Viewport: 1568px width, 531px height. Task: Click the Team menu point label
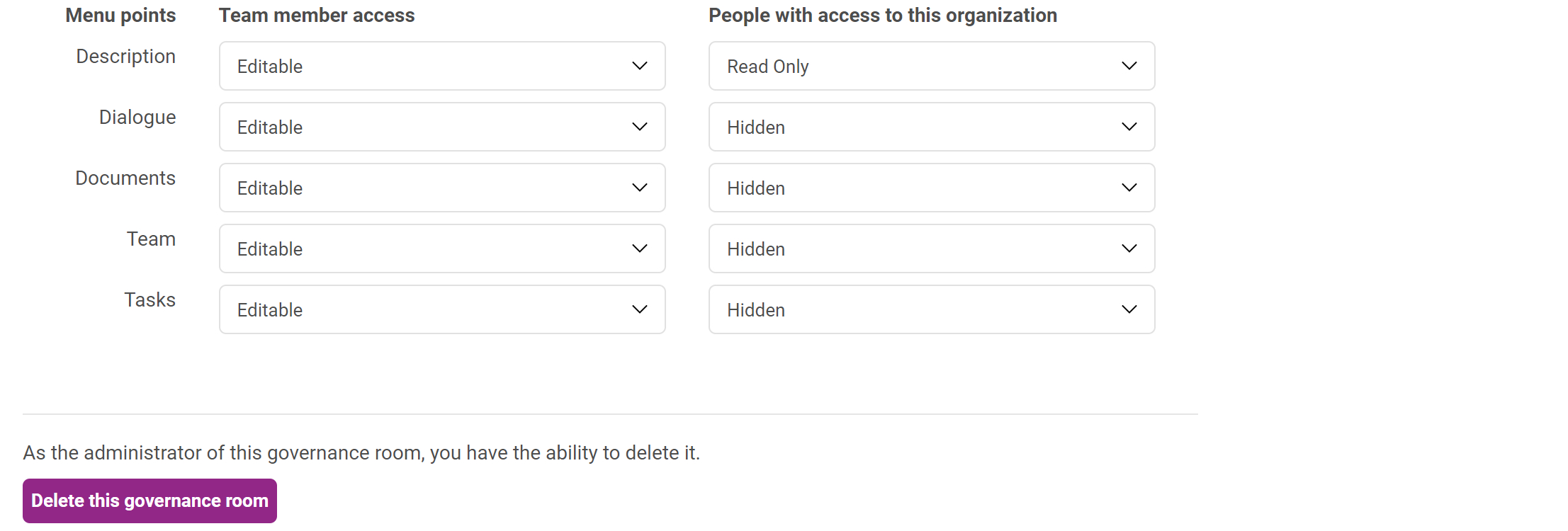click(151, 239)
